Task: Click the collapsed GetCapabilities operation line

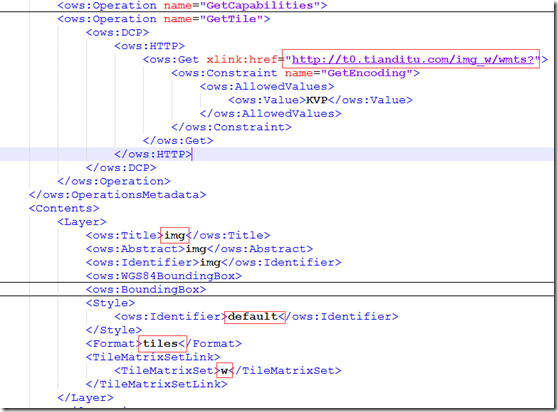Action: pos(192,5)
